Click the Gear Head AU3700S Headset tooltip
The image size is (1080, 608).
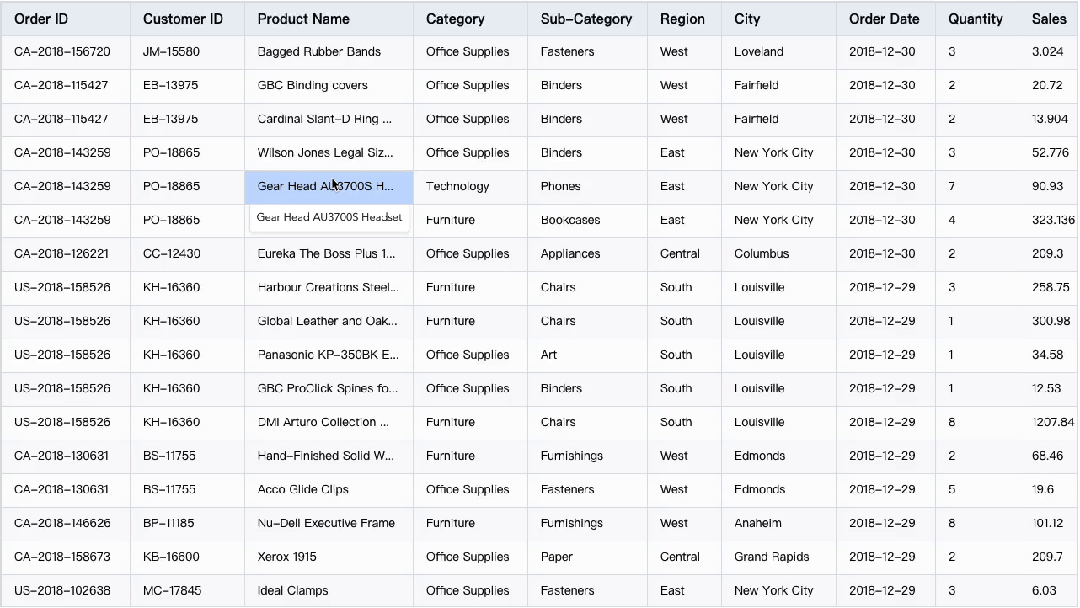pos(329,218)
